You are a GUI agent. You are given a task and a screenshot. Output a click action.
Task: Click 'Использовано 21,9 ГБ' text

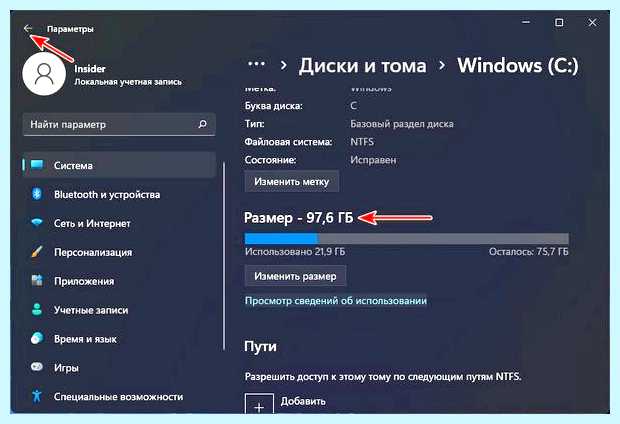point(295,252)
